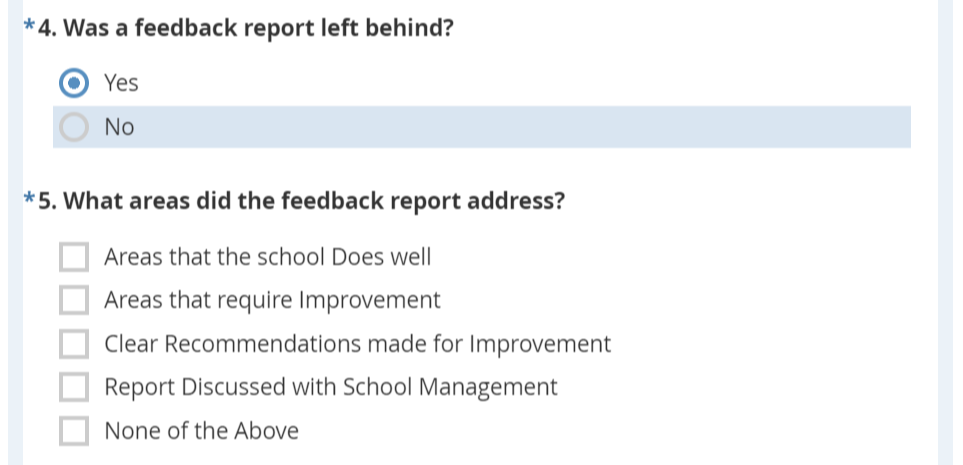
Task: Click the required asterisk beside question 4
Action: (31, 27)
